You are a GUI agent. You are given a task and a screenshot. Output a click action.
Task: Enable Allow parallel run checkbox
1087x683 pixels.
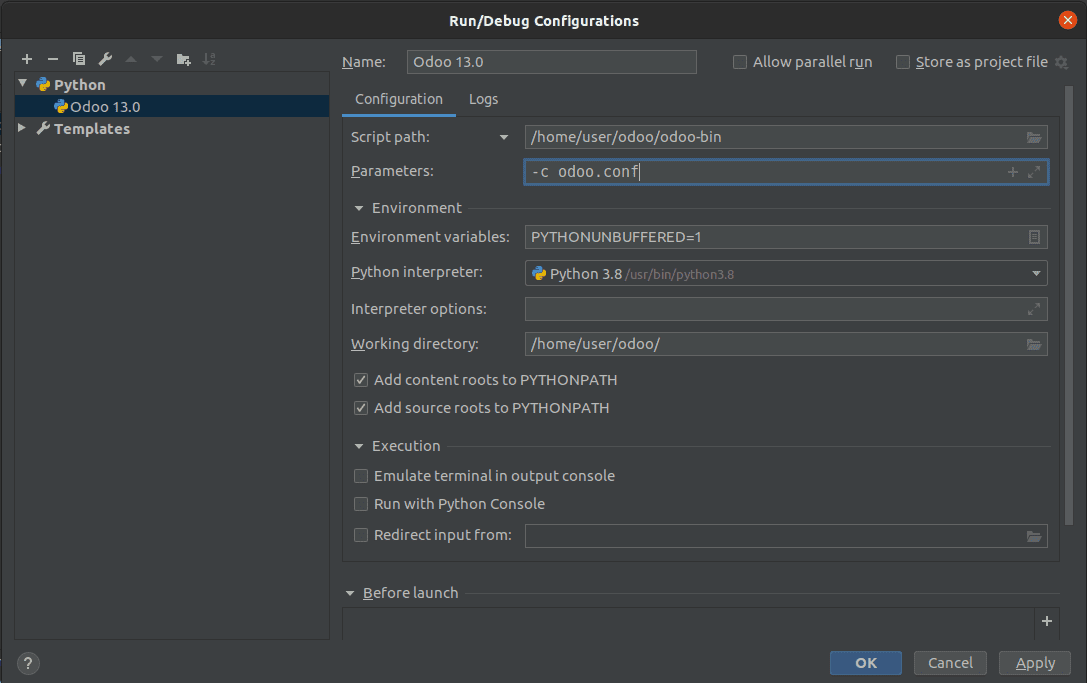click(740, 62)
